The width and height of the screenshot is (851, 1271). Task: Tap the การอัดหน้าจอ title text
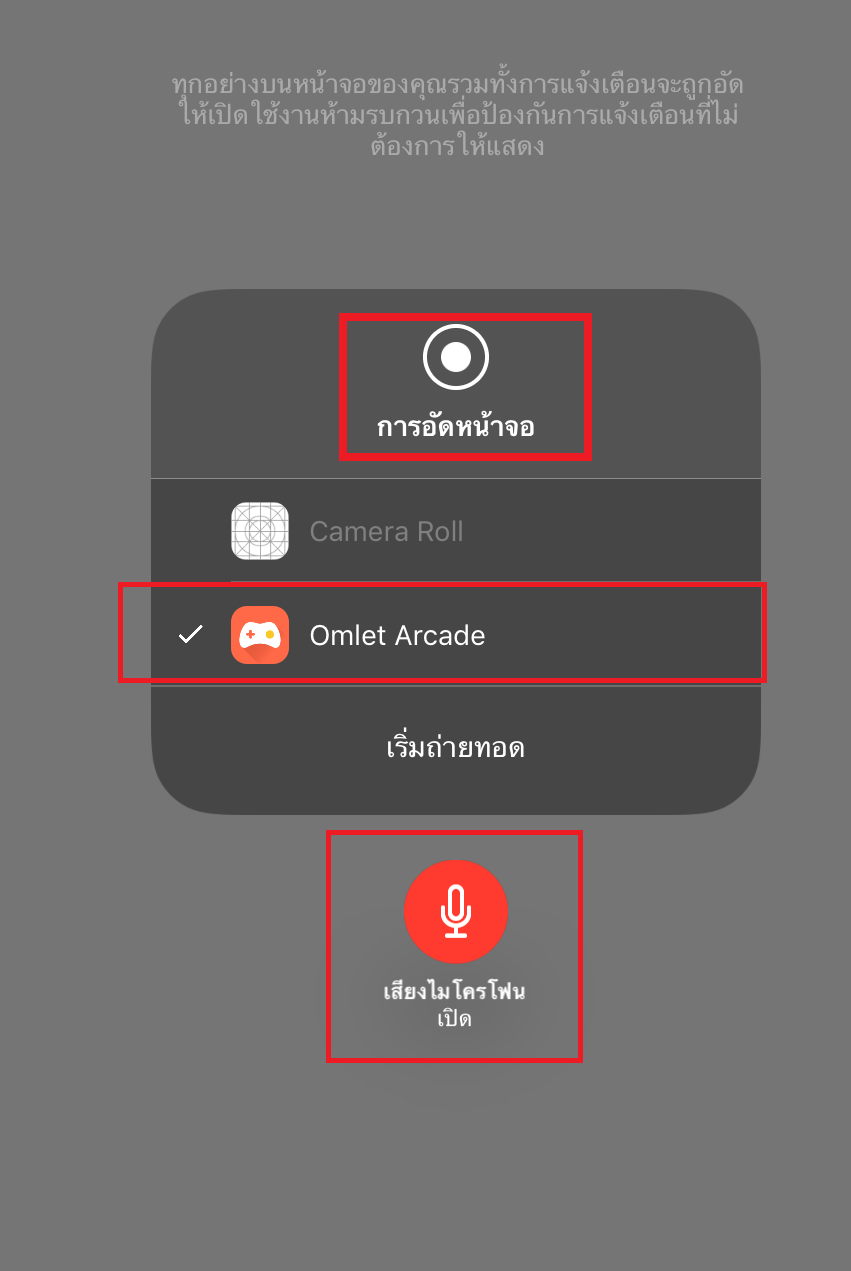coord(455,428)
